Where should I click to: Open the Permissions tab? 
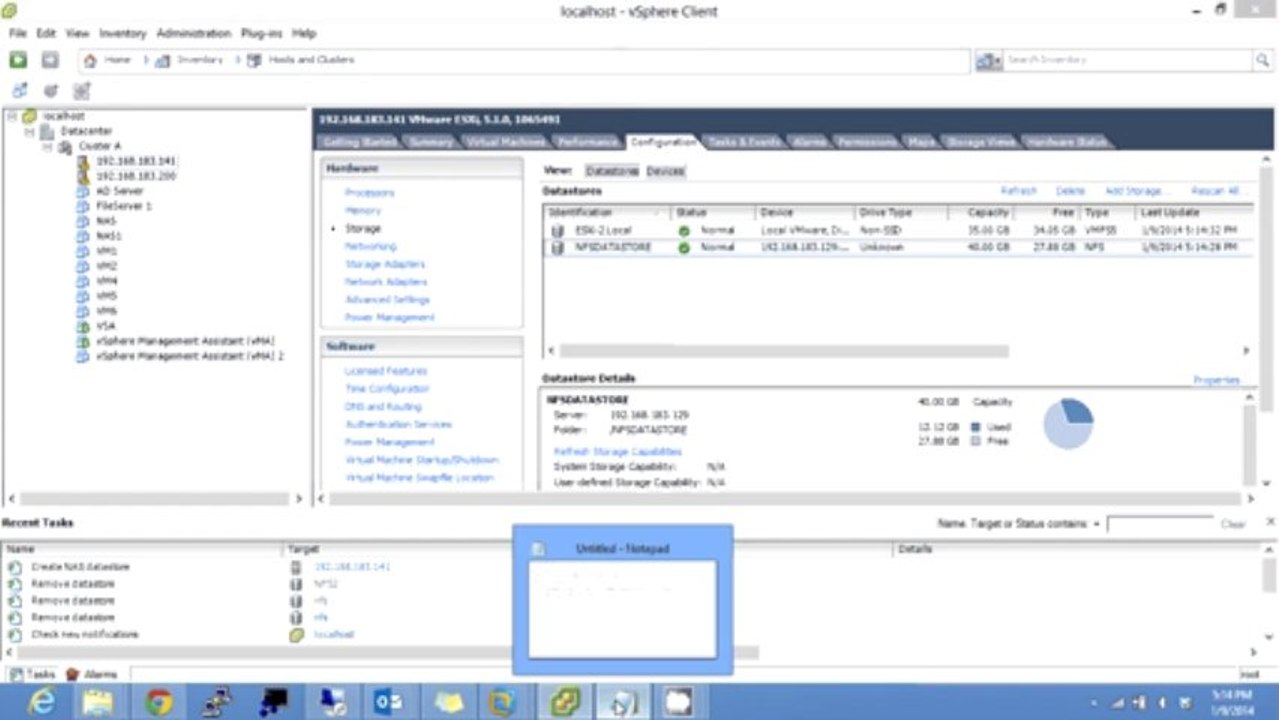(x=866, y=142)
